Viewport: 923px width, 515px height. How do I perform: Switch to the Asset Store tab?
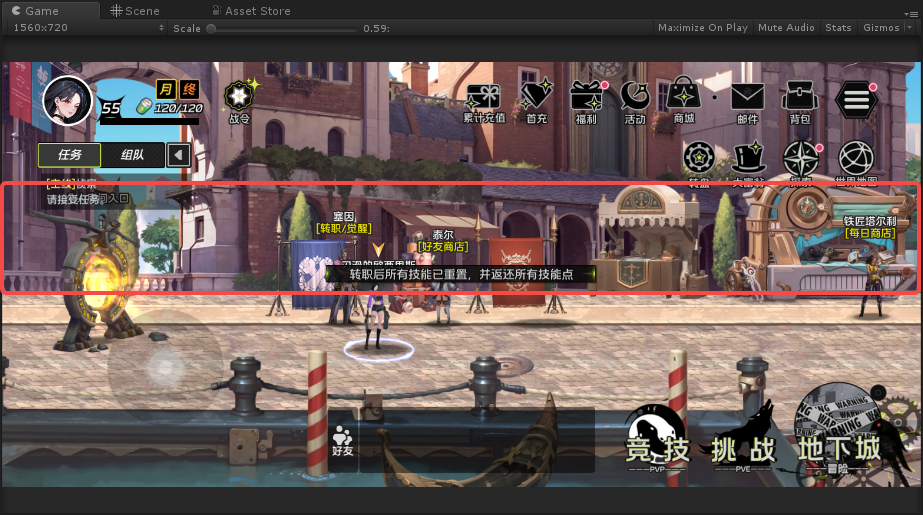[x=251, y=11]
